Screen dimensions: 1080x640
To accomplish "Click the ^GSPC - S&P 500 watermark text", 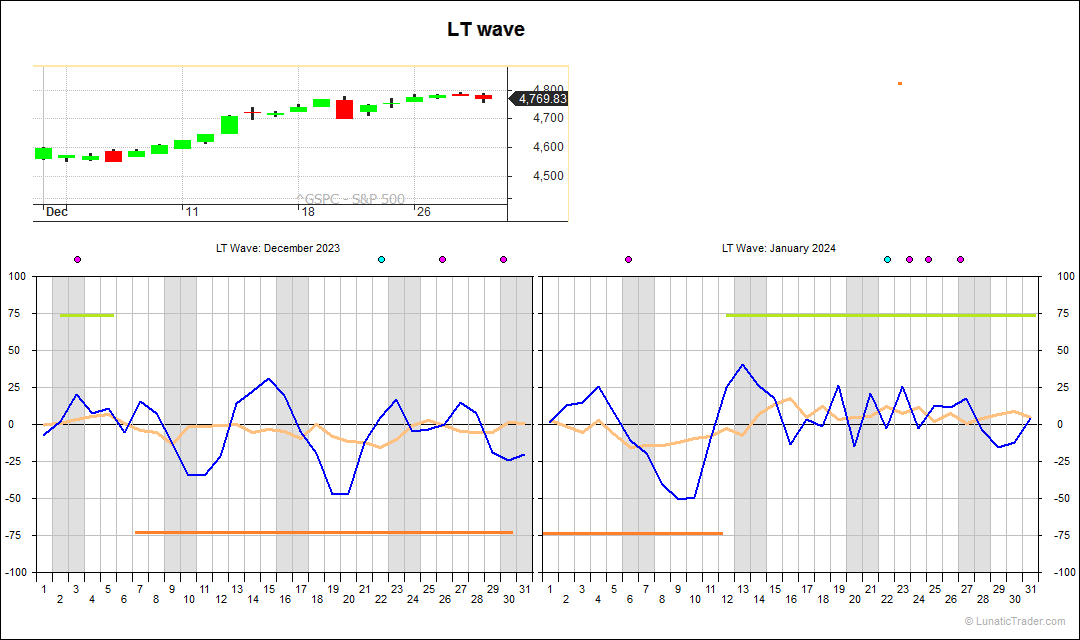I will click(352, 199).
